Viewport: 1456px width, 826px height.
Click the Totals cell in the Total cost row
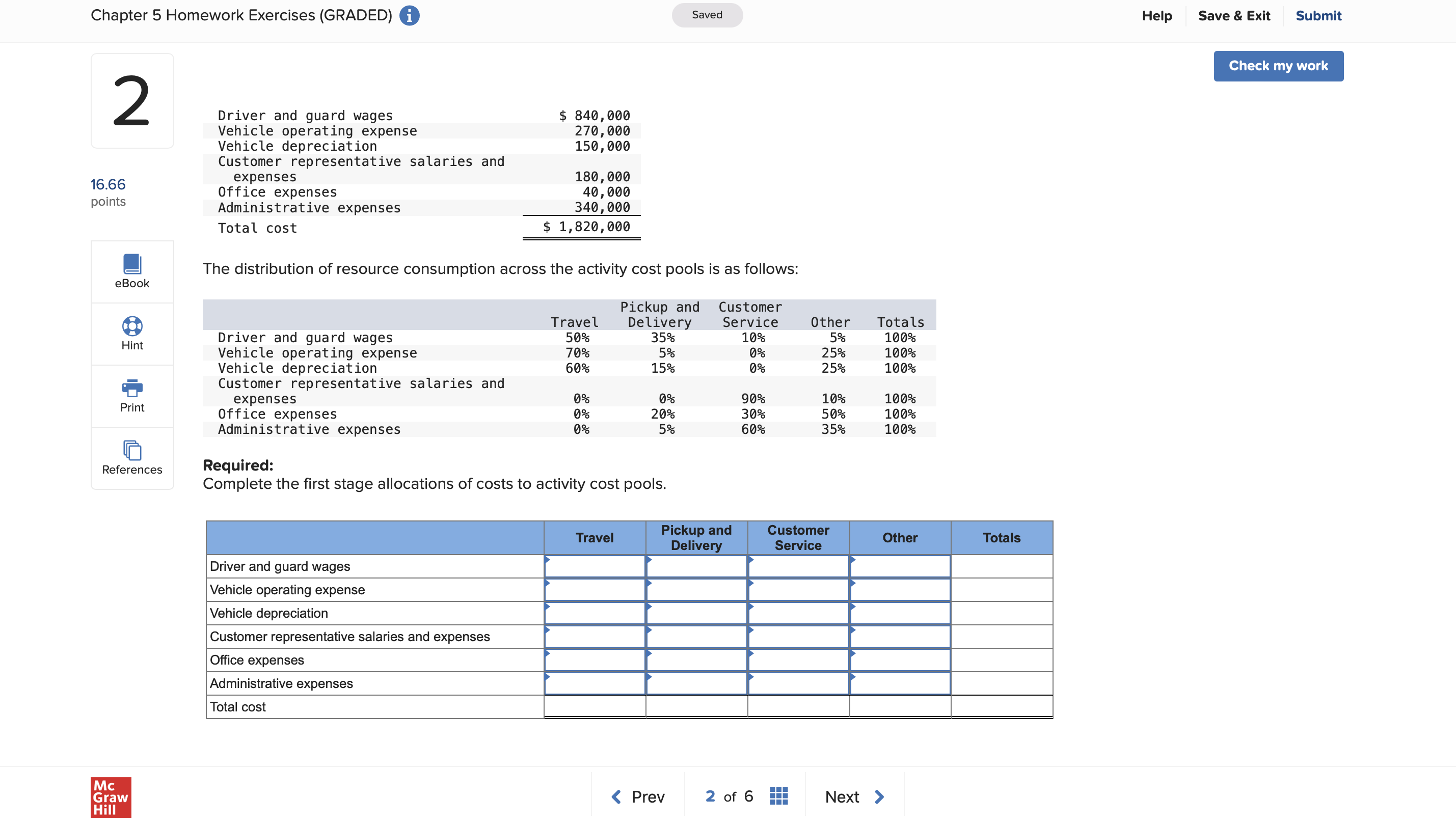click(1001, 706)
